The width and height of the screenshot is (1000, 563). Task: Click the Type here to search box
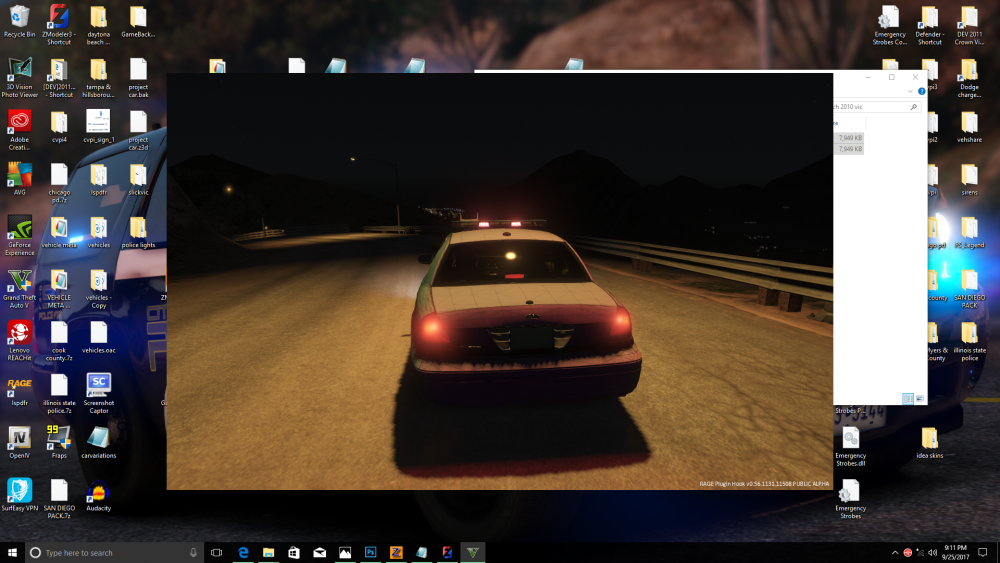point(114,552)
